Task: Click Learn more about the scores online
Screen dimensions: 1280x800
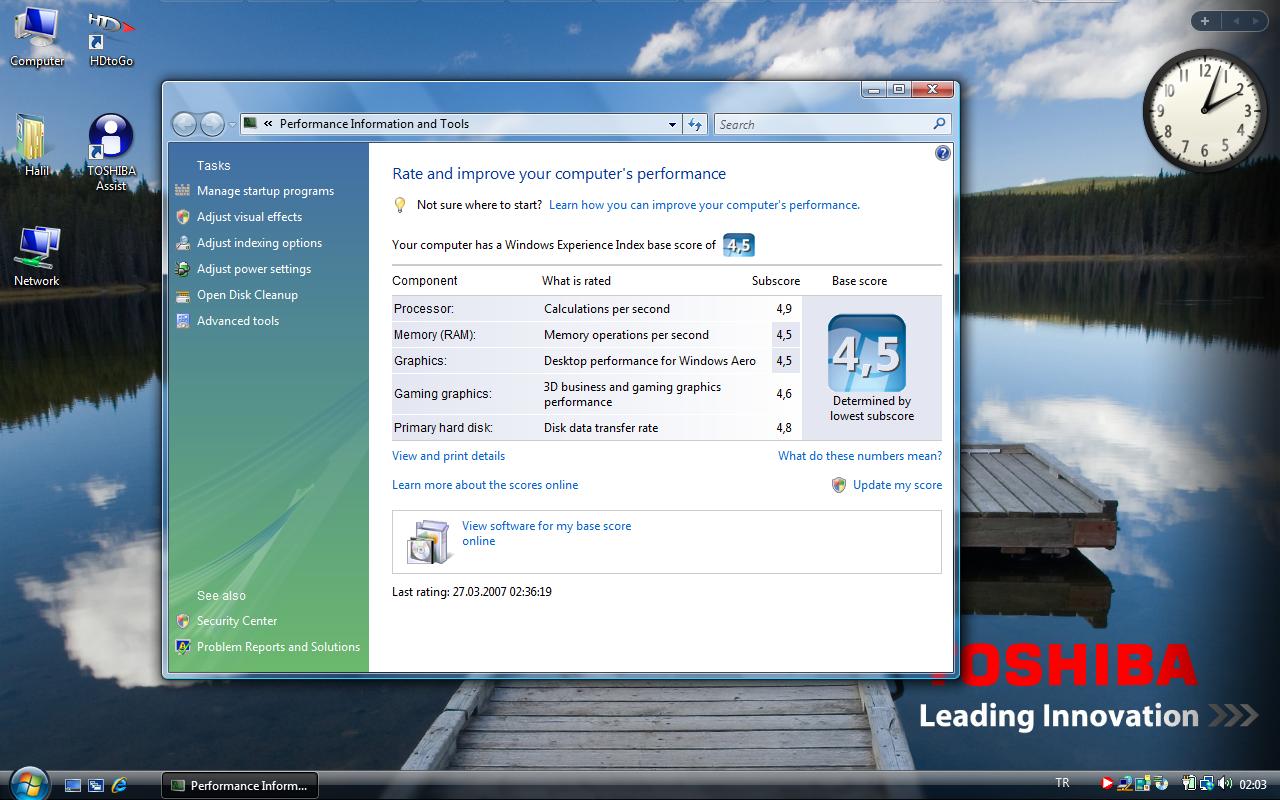Action: [485, 485]
